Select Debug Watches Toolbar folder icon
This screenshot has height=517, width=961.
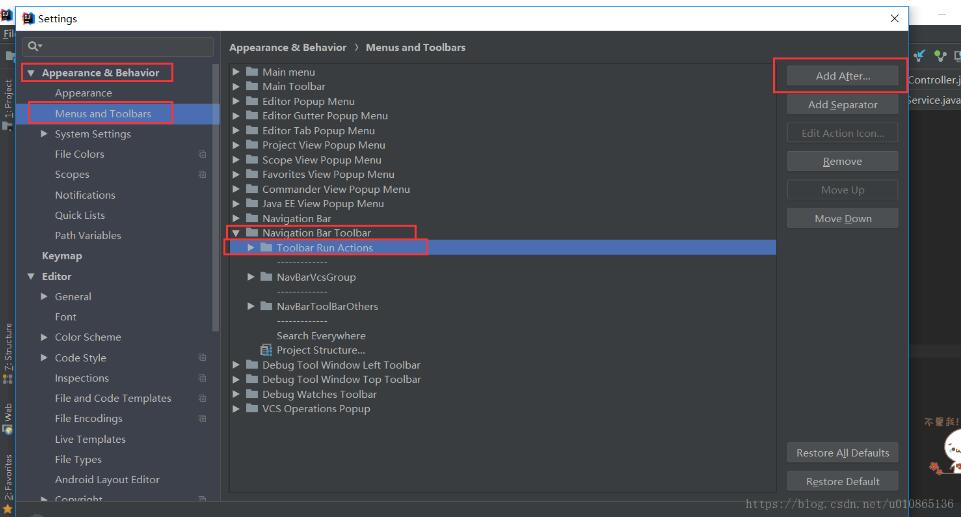coord(252,394)
